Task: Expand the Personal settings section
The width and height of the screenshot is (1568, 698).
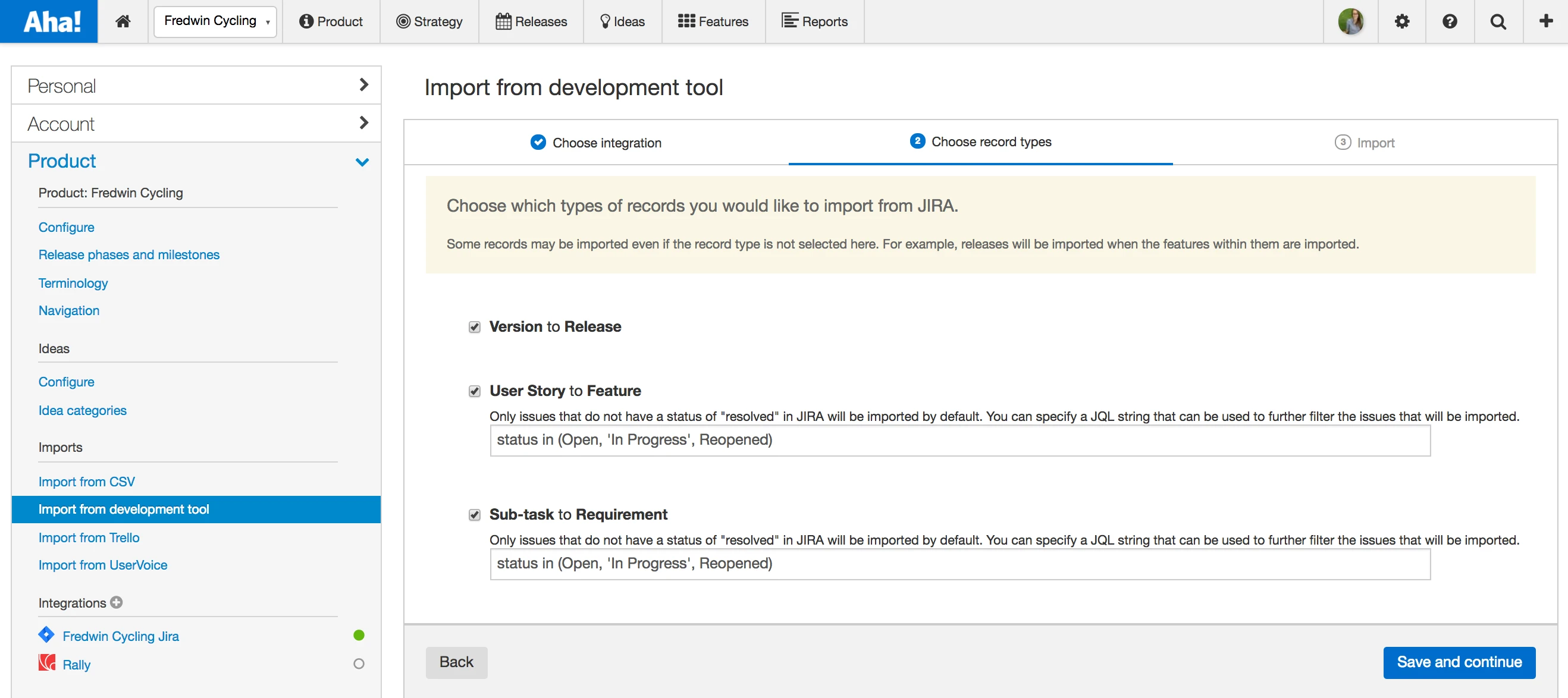Action: coord(196,85)
